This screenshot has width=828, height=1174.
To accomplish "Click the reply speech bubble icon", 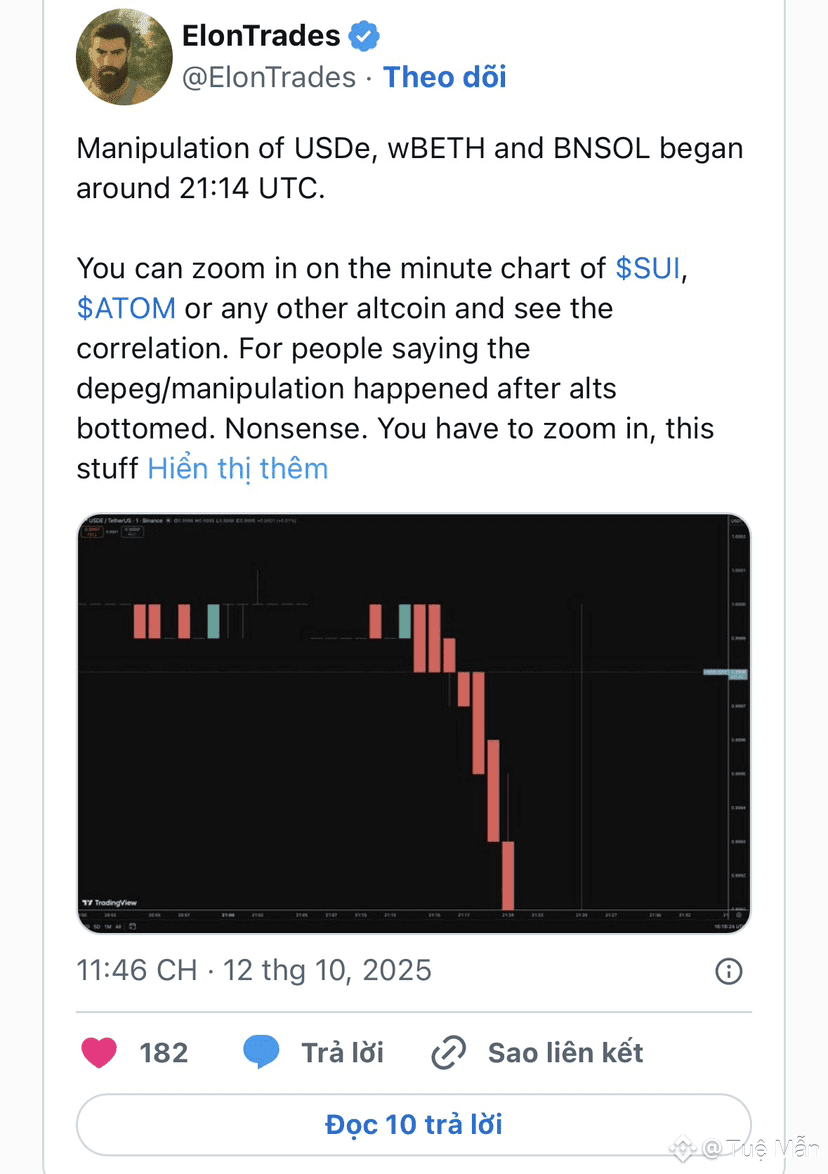I will tap(261, 1052).
